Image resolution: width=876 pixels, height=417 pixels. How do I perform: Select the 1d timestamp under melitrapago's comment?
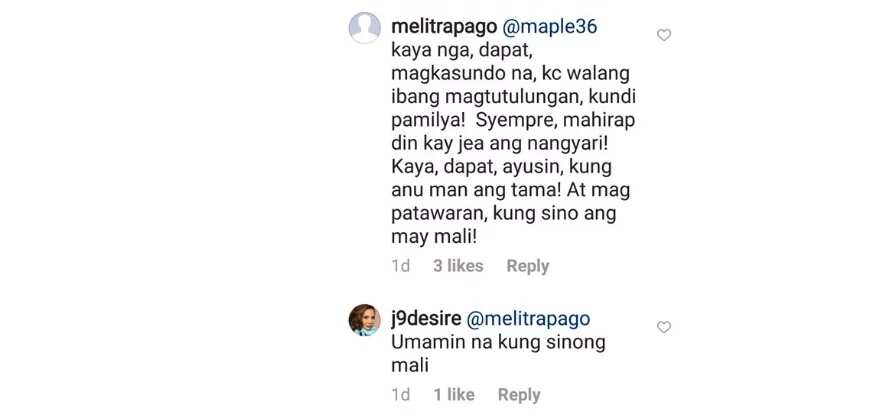coord(401,266)
